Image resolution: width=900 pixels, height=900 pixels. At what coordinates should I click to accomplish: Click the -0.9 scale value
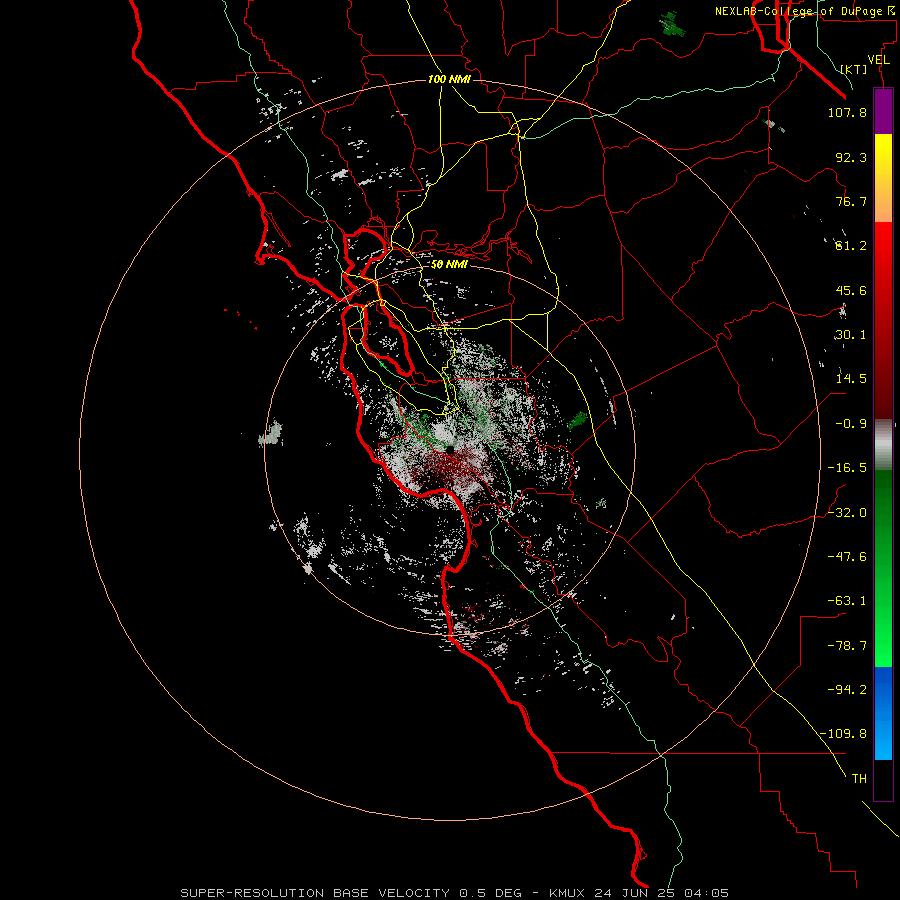pyautogui.click(x=851, y=424)
